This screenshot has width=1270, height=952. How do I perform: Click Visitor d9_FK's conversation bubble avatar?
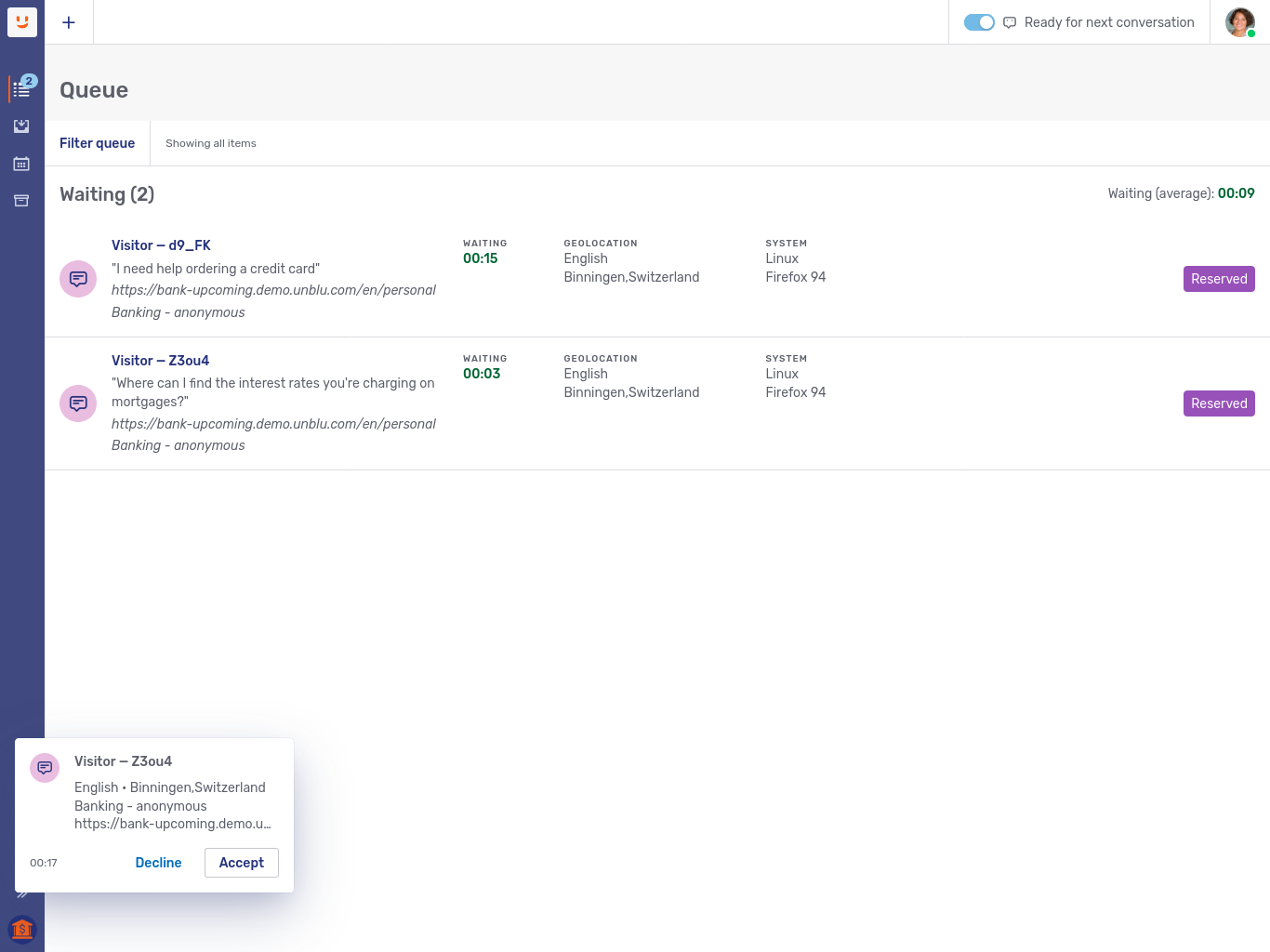click(77, 279)
